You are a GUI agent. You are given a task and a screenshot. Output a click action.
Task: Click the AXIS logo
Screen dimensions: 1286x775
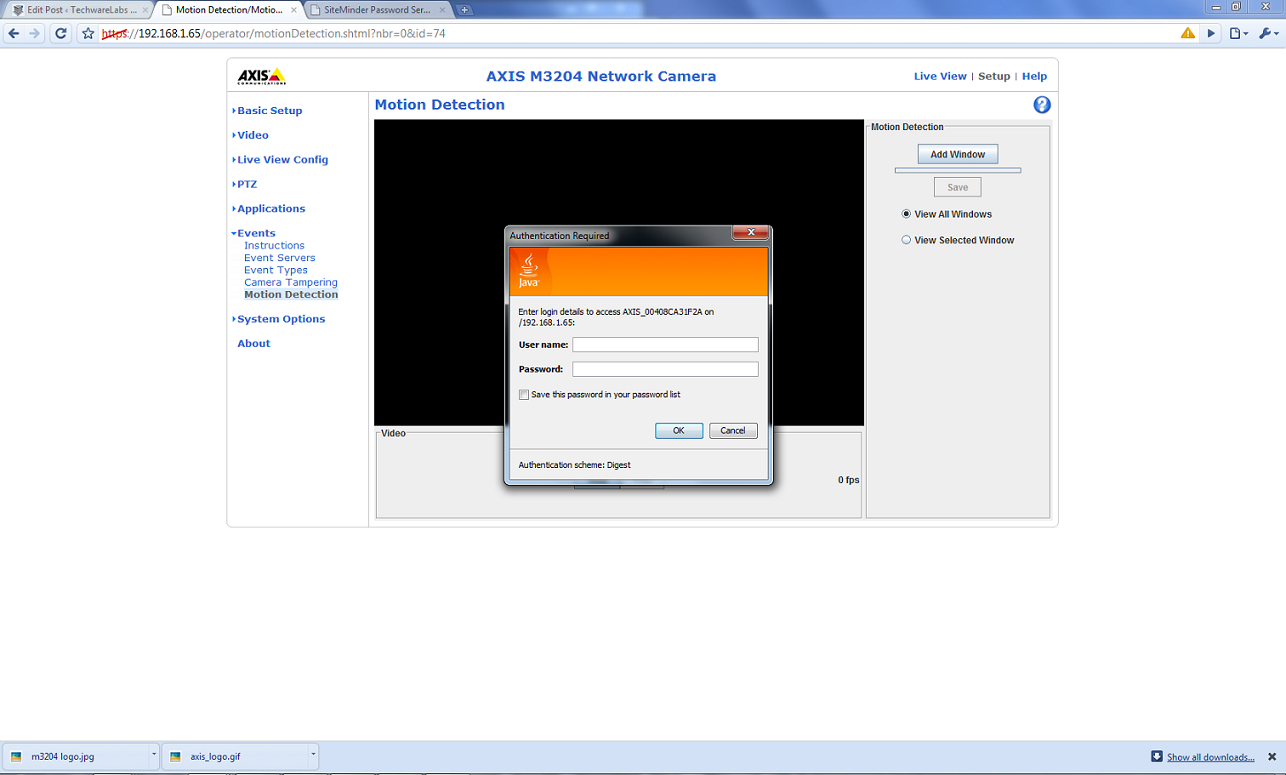point(261,76)
